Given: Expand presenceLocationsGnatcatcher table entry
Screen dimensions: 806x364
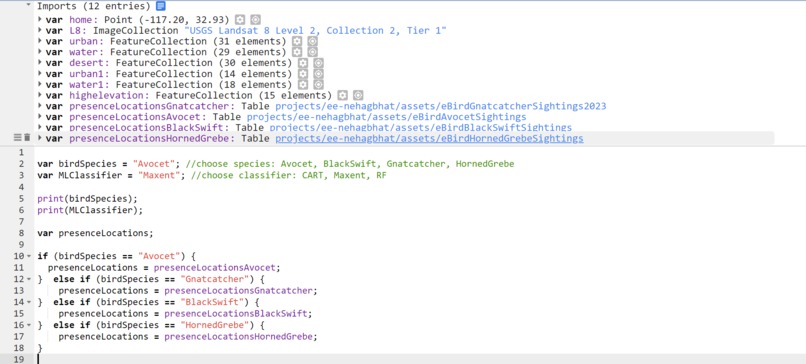Looking at the screenshot, I should coord(40,105).
